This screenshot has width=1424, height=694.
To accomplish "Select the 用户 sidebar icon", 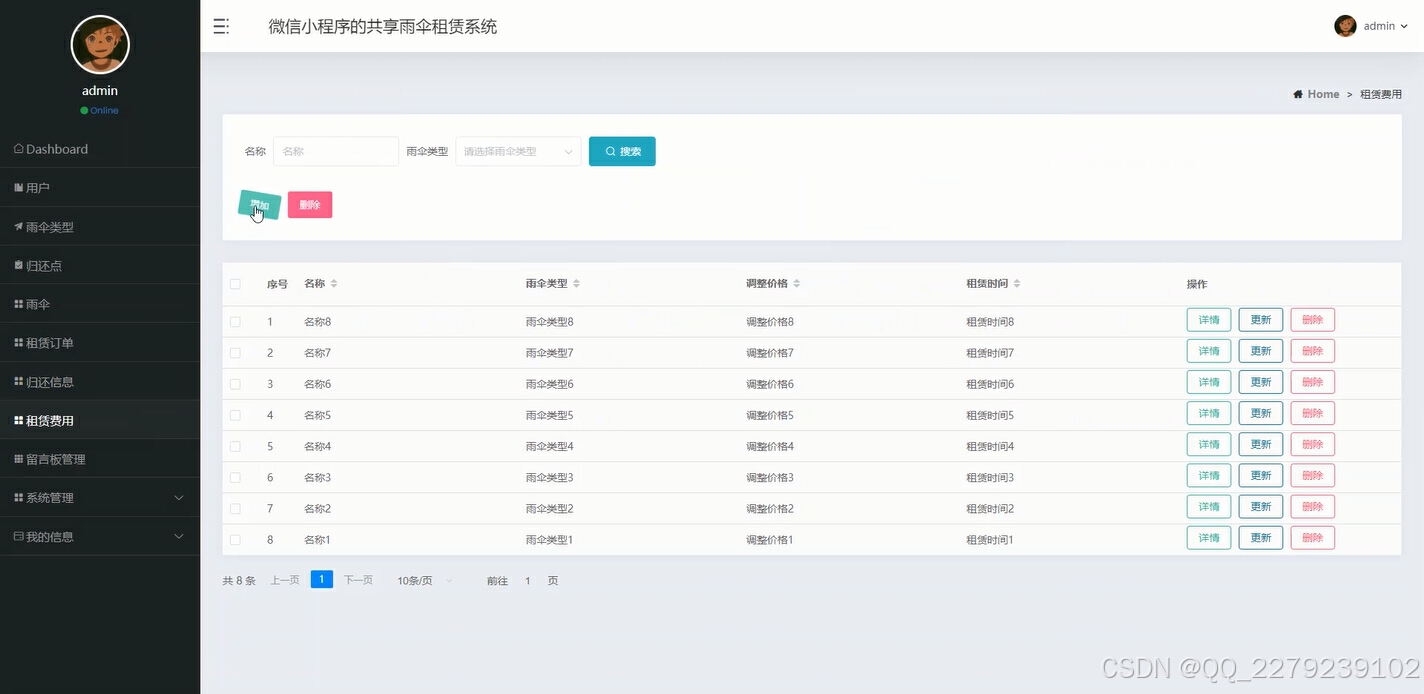I will [18, 187].
